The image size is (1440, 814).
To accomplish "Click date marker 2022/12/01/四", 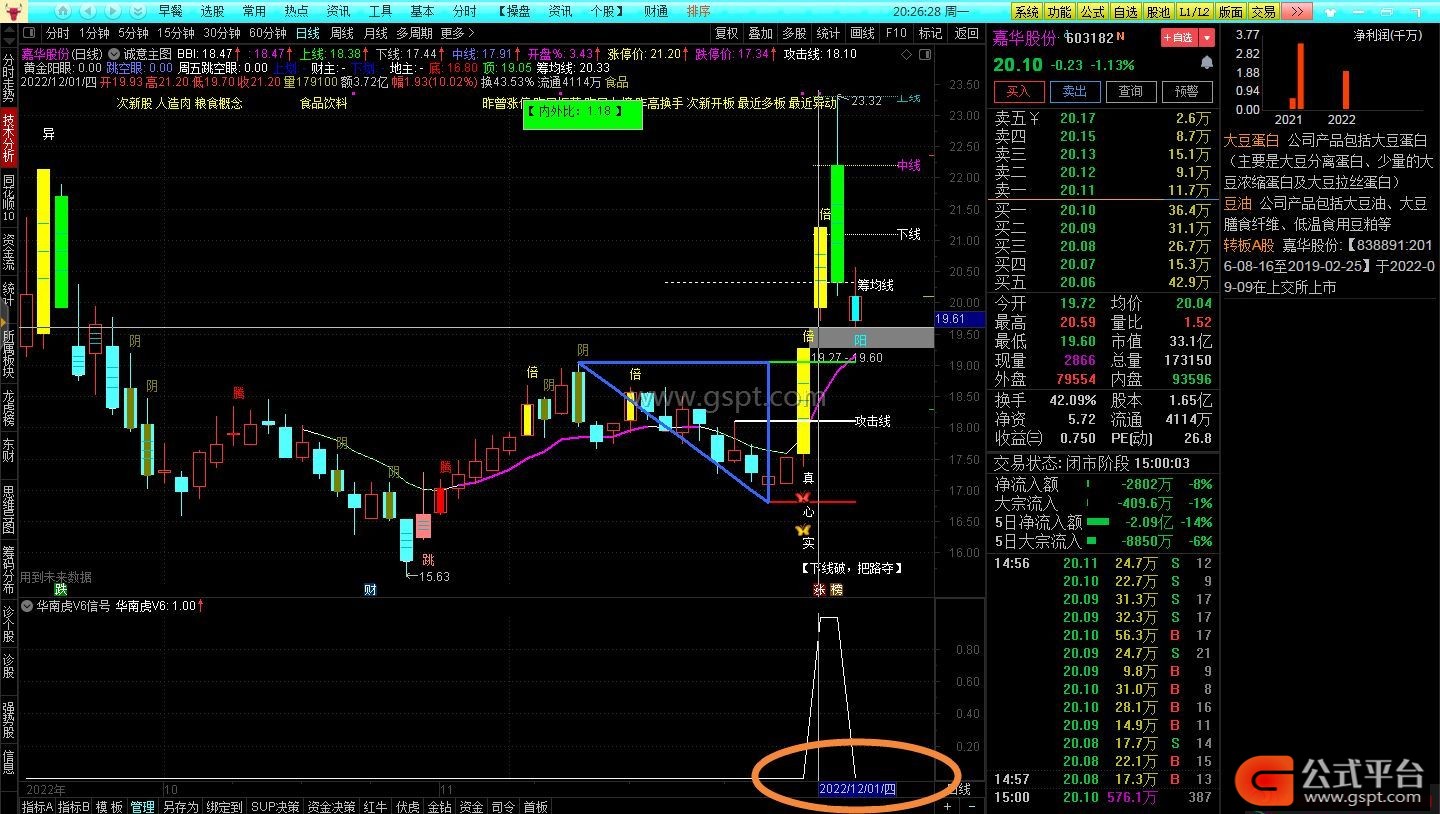I will pos(857,789).
